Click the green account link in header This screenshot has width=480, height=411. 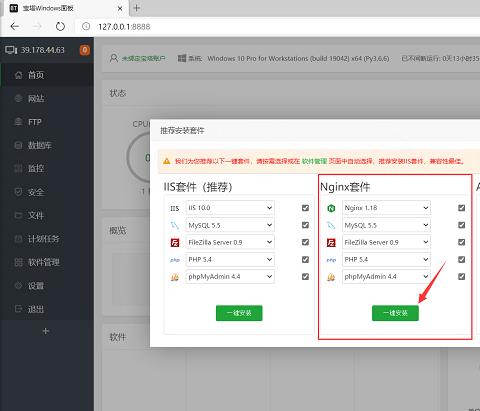(x=143, y=59)
